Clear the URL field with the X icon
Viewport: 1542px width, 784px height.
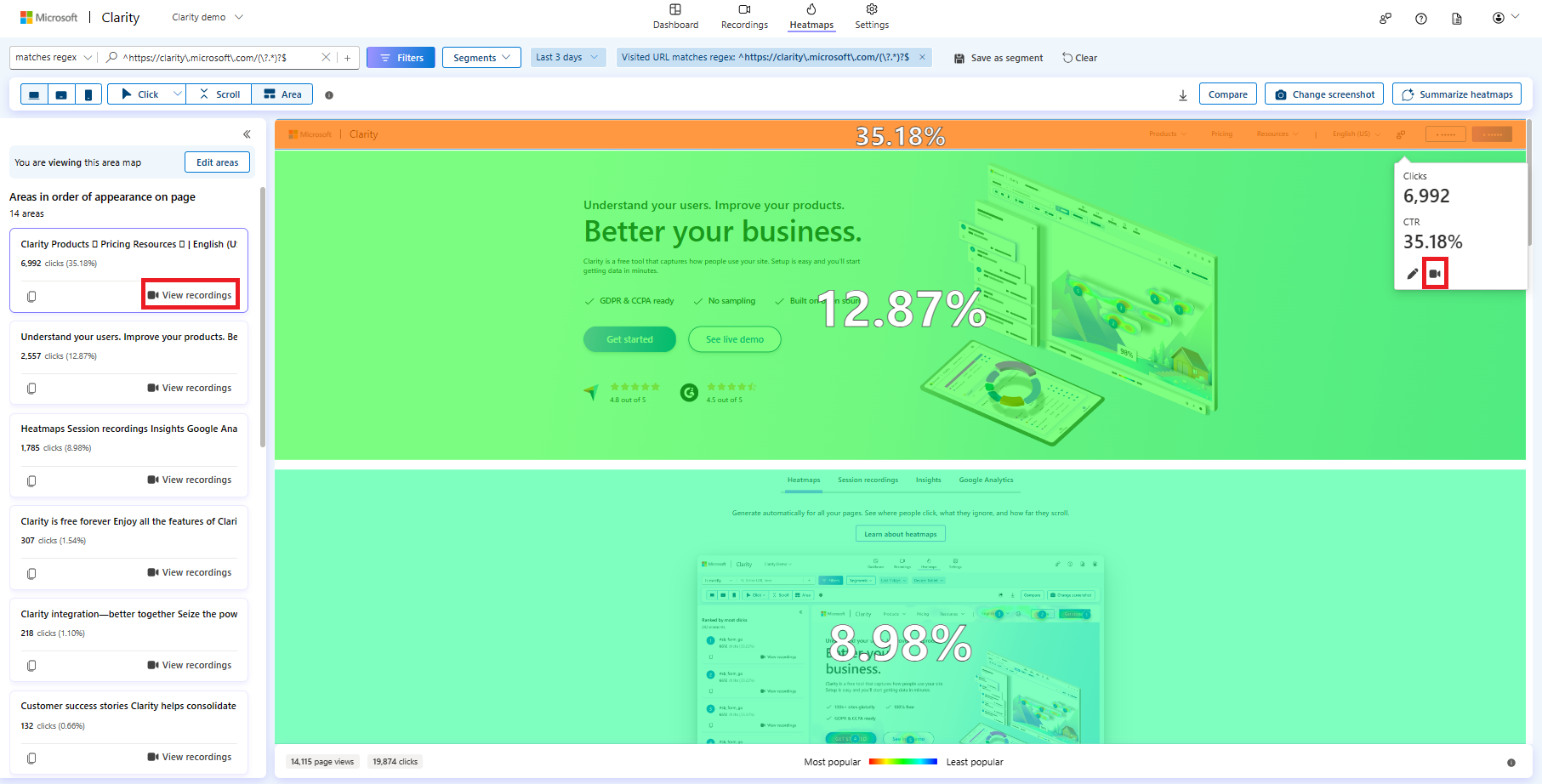click(326, 58)
